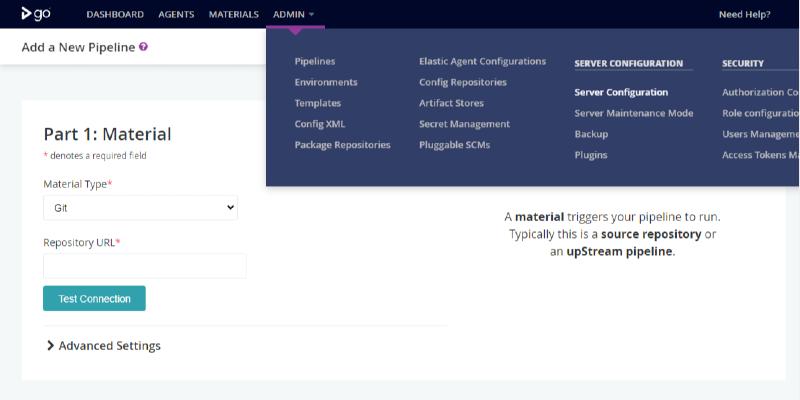800x400 pixels.
Task: Click the Need Help? link
Action: tap(744, 14)
